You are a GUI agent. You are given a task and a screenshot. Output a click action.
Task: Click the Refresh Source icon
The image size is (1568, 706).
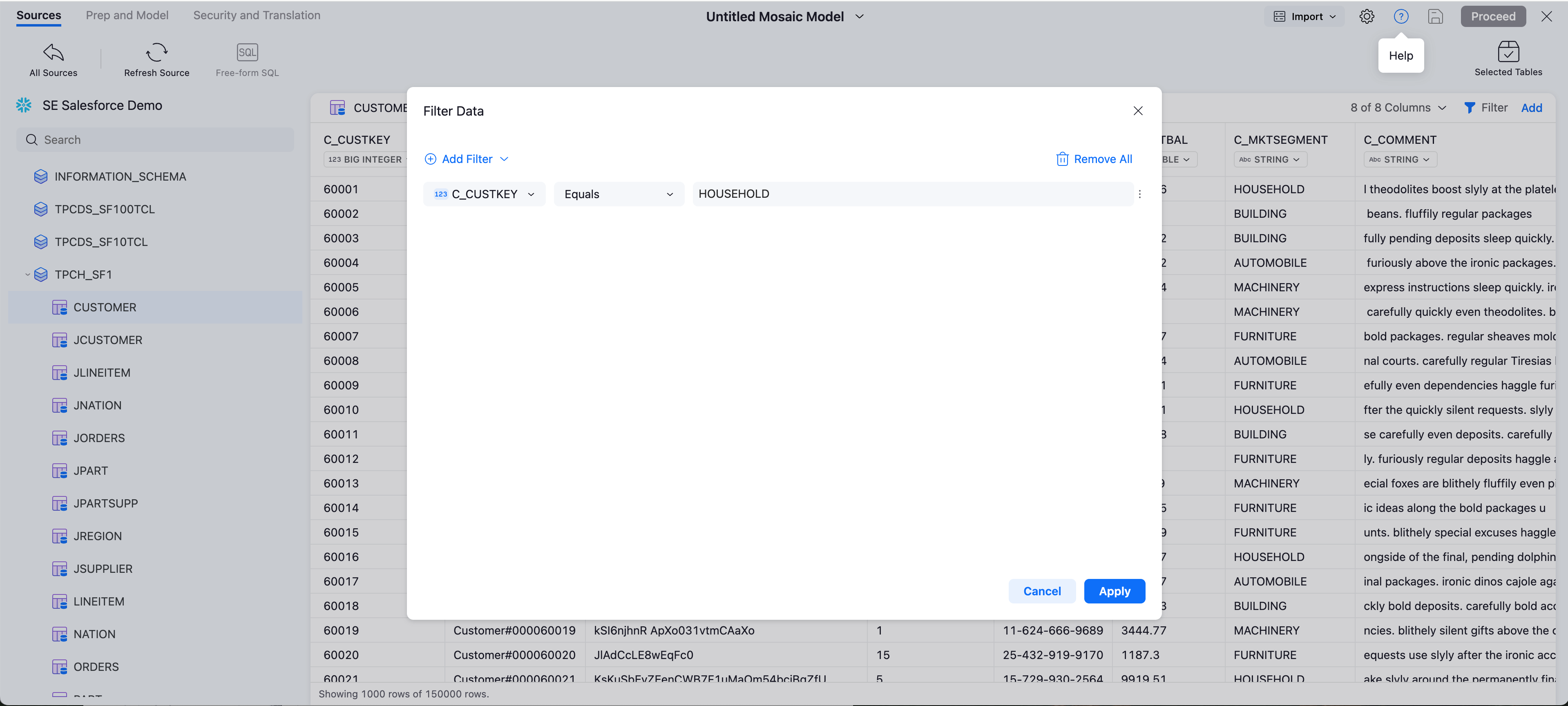(156, 52)
